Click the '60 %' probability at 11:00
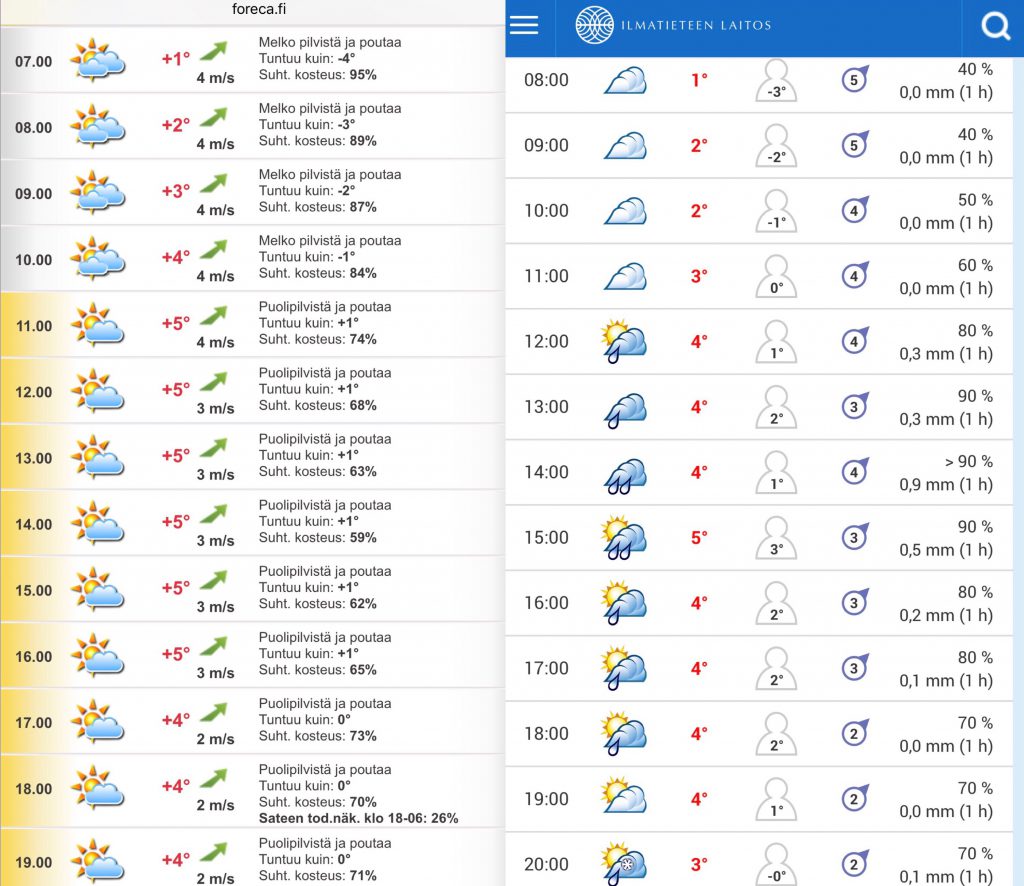Screen dimensions: 1024x886 click(x=975, y=266)
